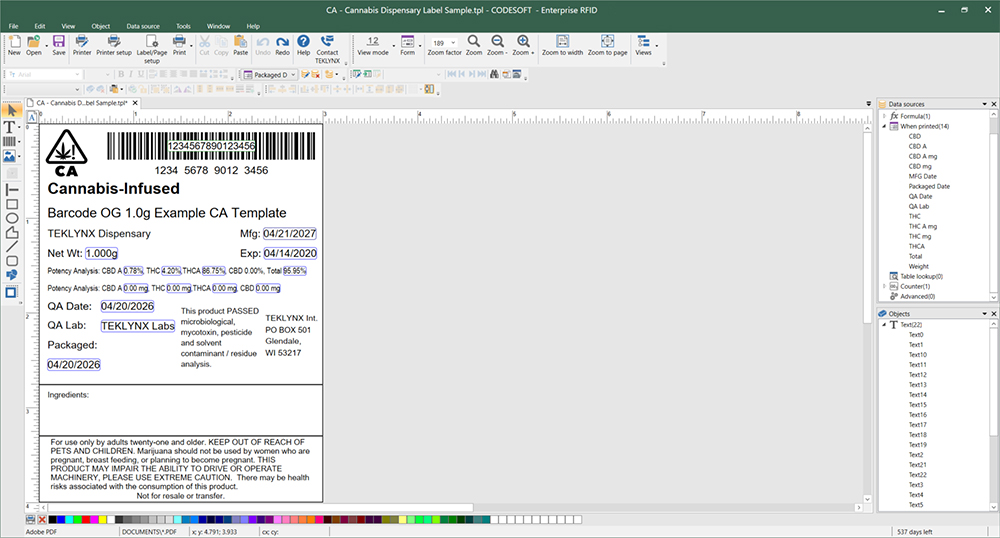Select the Image tool

pyautogui.click(x=10, y=156)
